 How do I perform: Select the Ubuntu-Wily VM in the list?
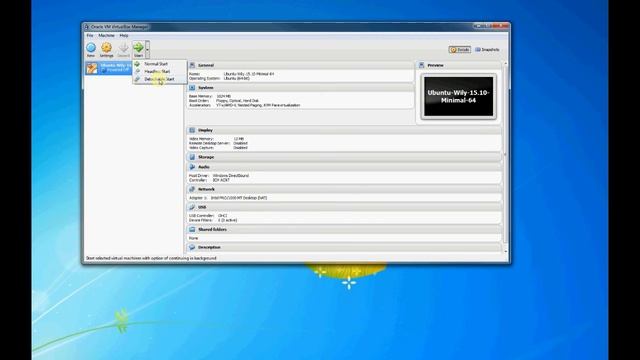pyautogui.click(x=109, y=67)
